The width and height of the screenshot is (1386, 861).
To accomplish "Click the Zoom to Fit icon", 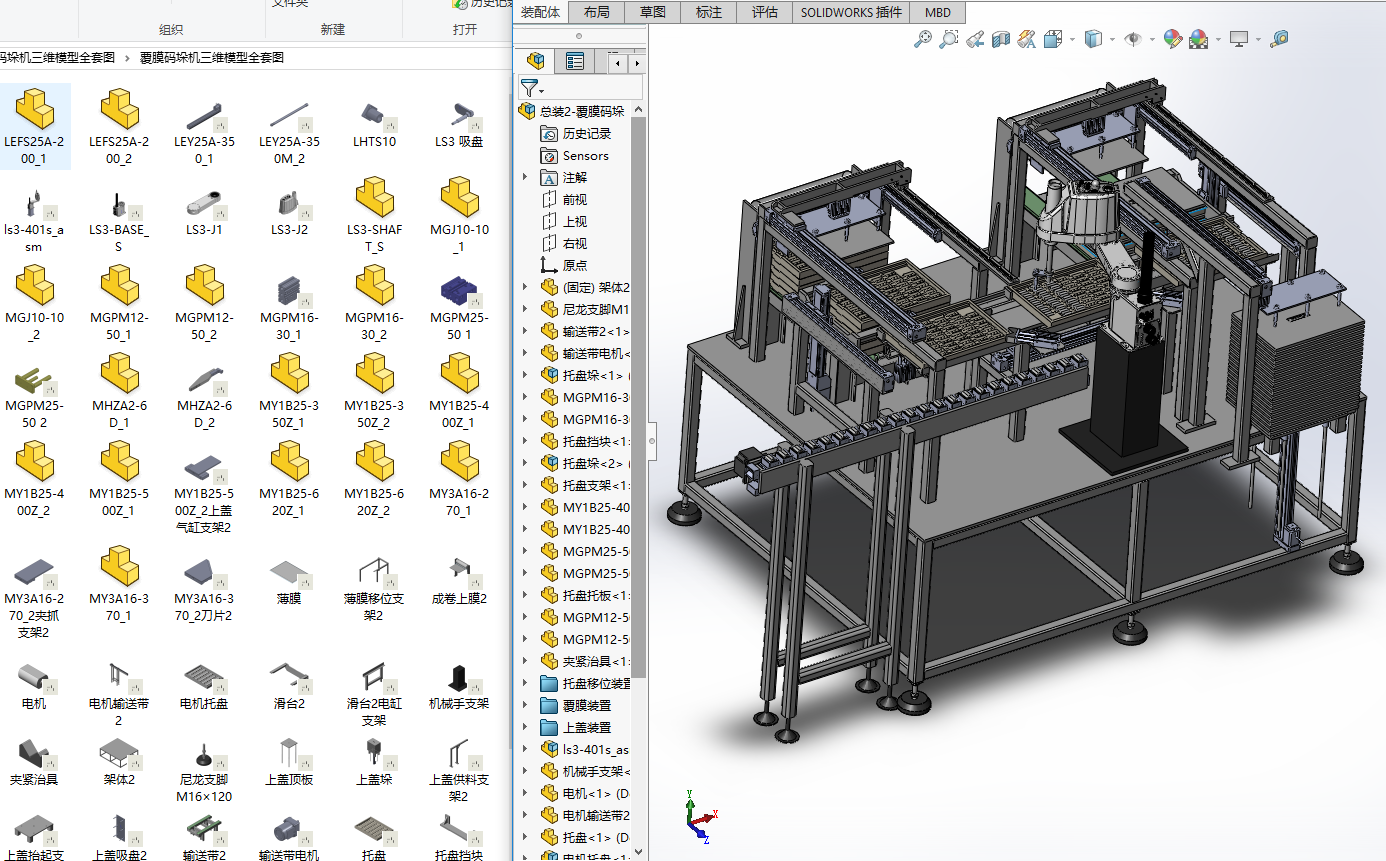I will pos(923,39).
